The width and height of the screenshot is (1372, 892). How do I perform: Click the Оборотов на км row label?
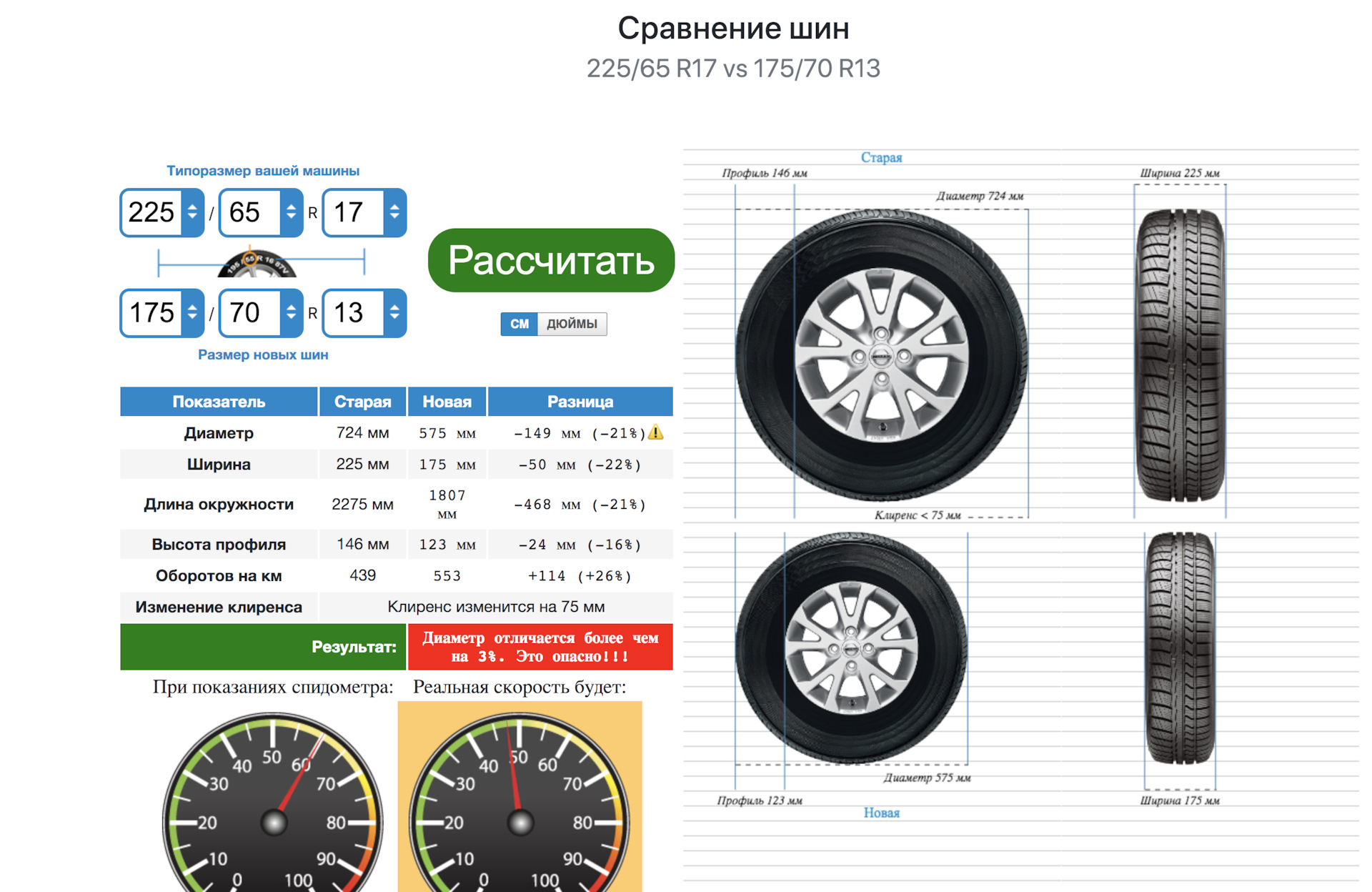click(219, 576)
